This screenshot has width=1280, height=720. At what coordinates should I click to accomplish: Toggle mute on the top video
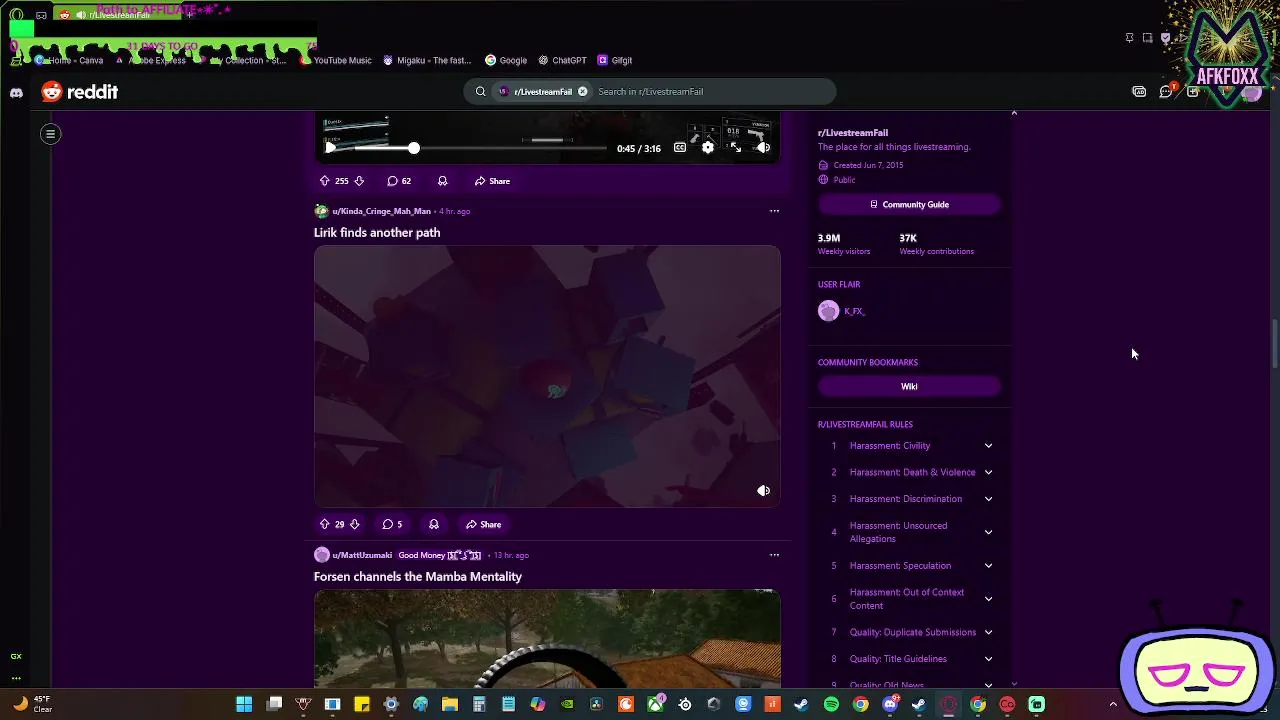pyautogui.click(x=763, y=148)
